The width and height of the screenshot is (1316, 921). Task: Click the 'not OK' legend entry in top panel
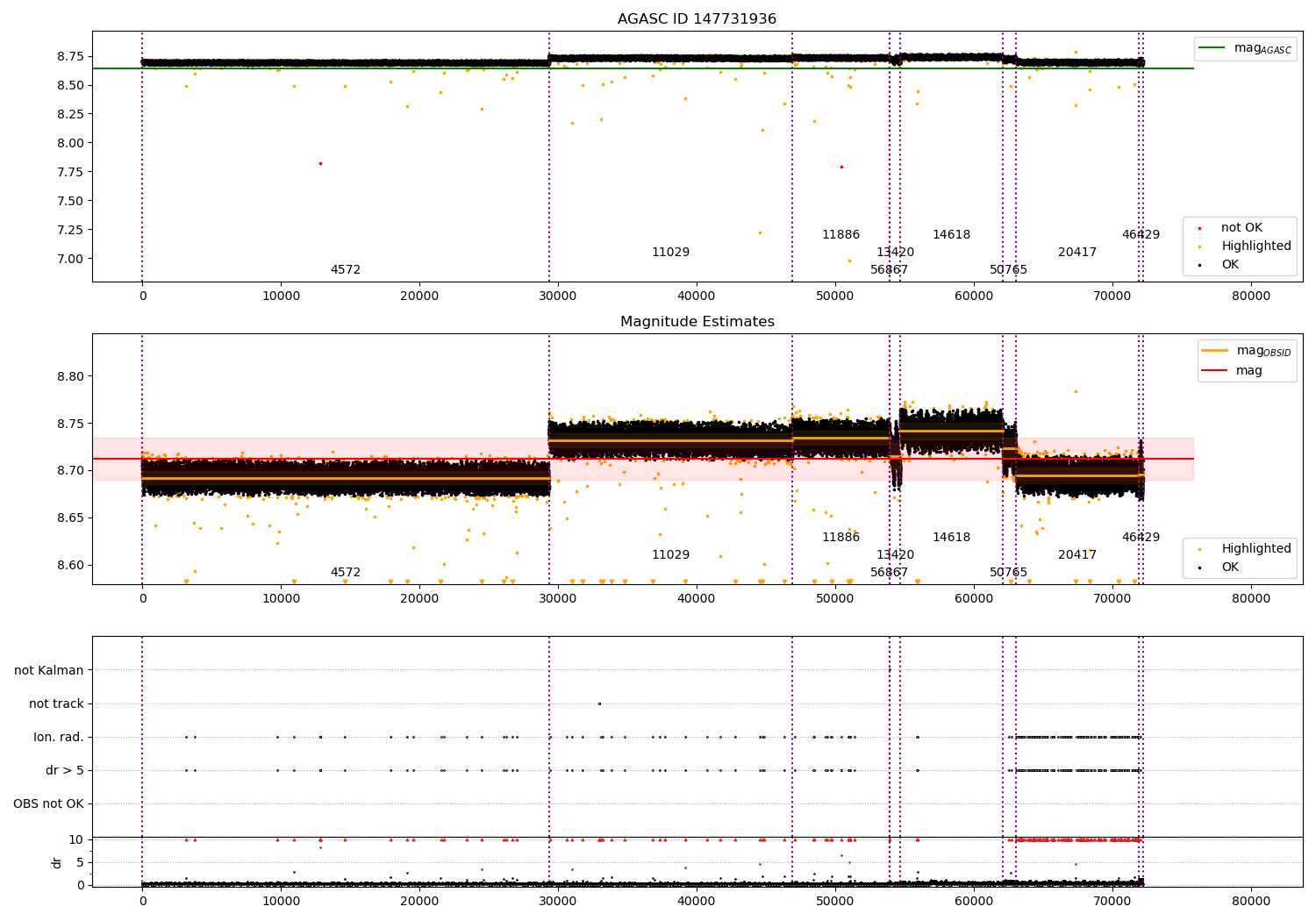(x=1241, y=228)
